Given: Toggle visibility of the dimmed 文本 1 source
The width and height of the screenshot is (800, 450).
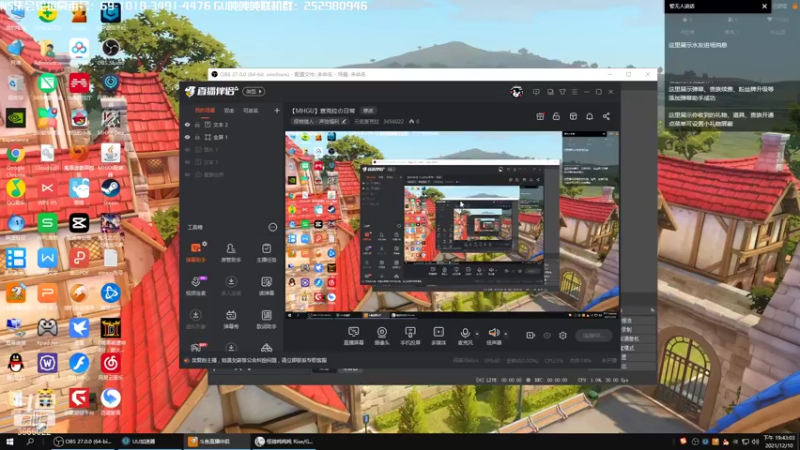Looking at the screenshot, I should [x=187, y=162].
